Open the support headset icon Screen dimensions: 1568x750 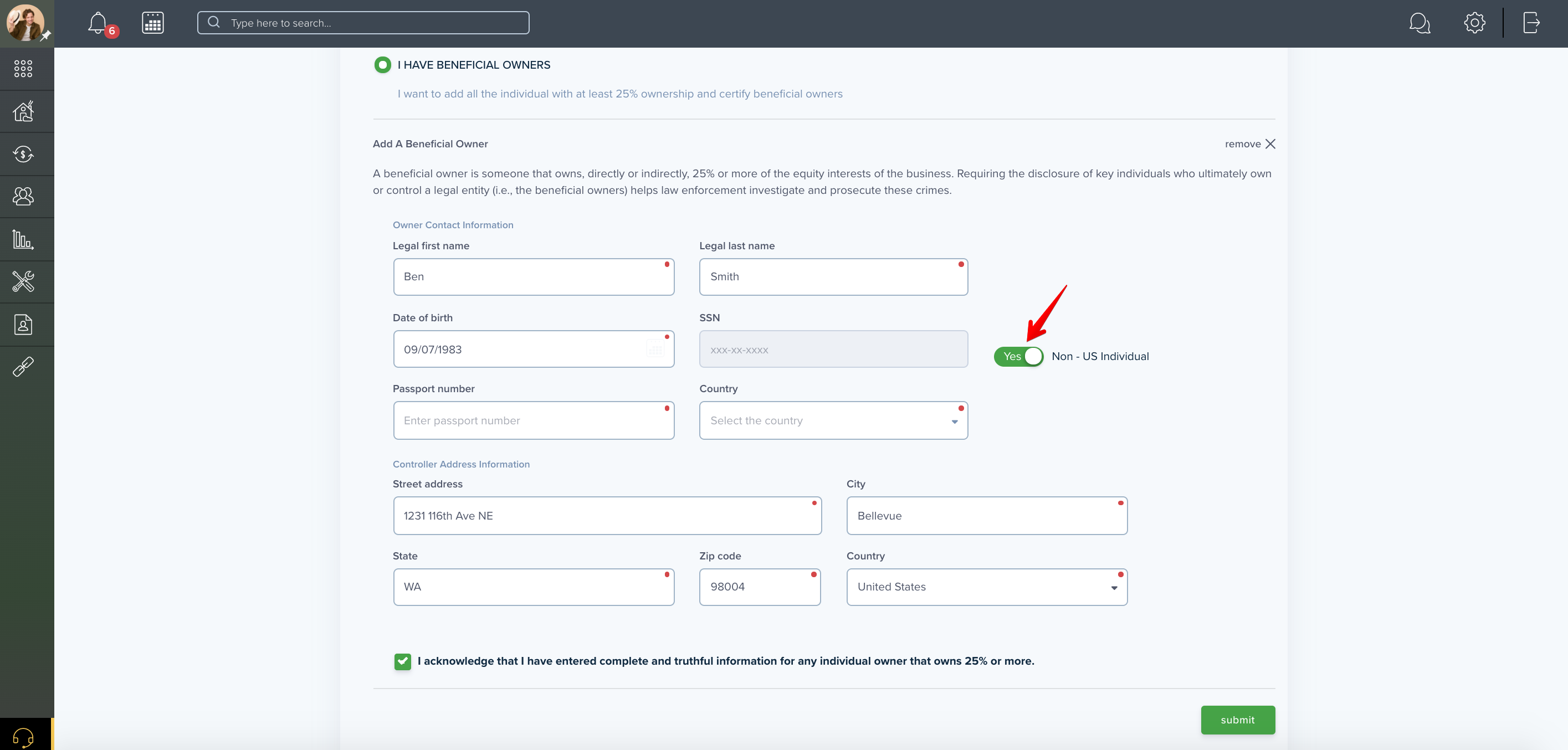[x=23, y=737]
